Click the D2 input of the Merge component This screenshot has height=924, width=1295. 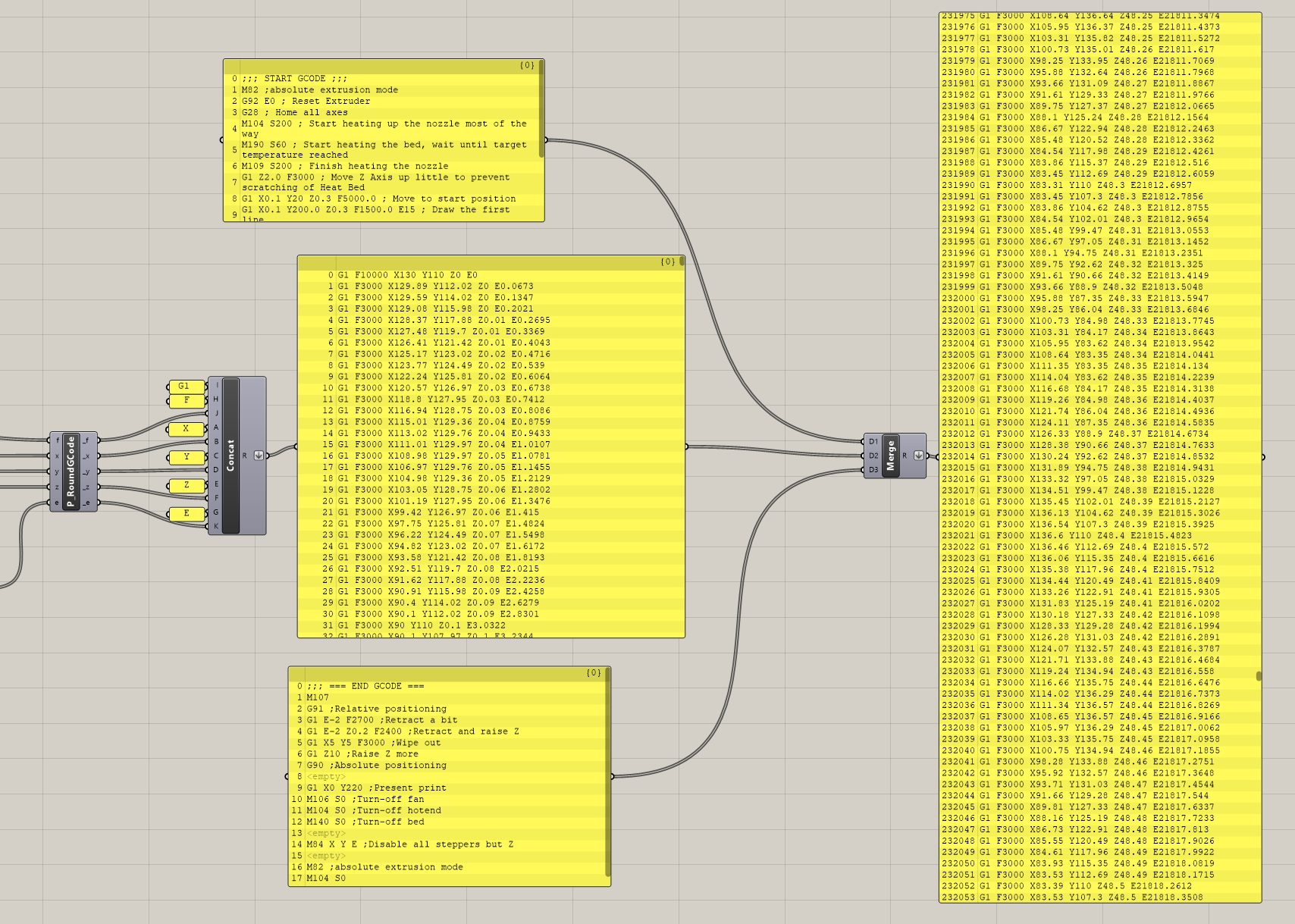tap(873, 456)
